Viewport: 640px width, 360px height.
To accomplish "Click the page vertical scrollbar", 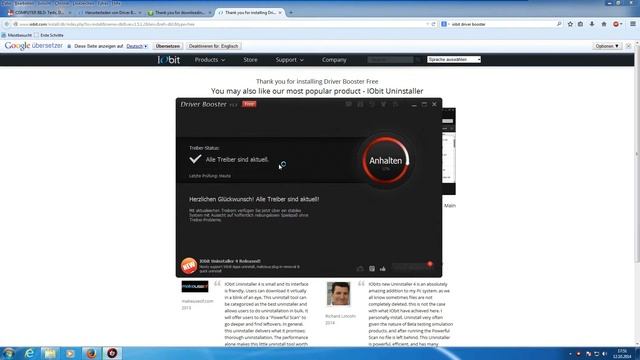I will (x=637, y=153).
